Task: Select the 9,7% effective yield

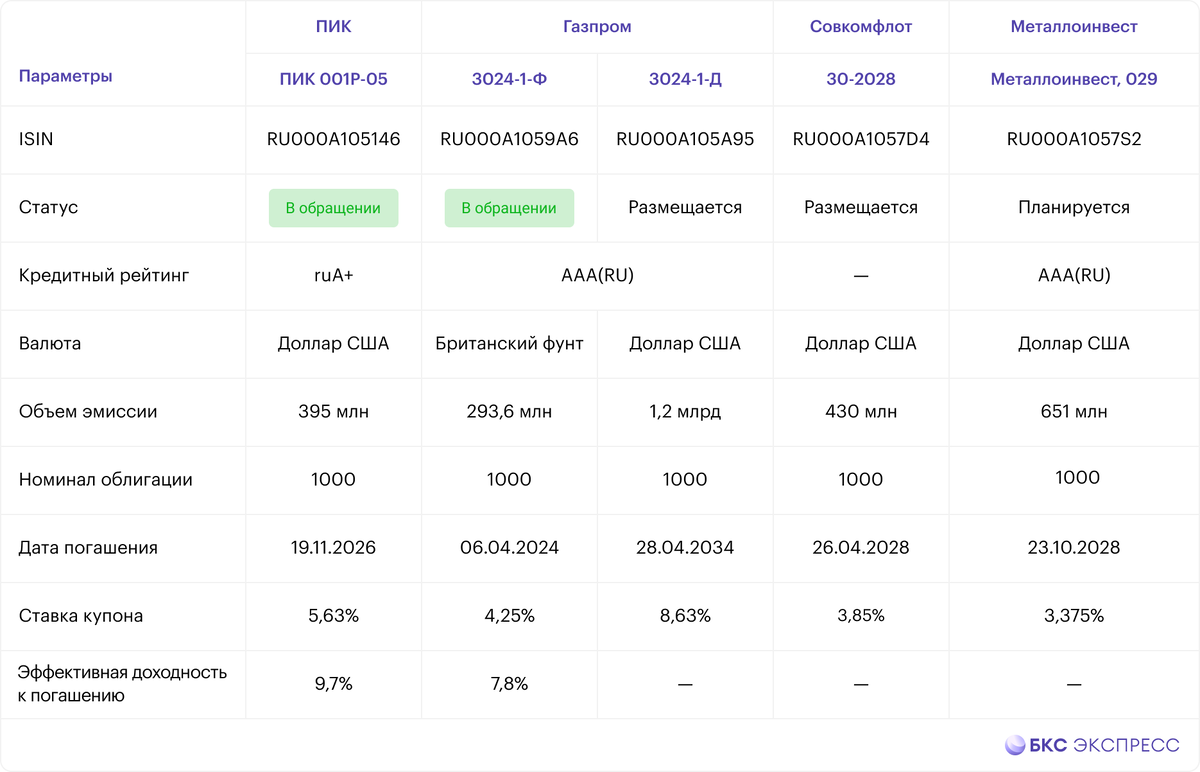Action: click(x=333, y=684)
